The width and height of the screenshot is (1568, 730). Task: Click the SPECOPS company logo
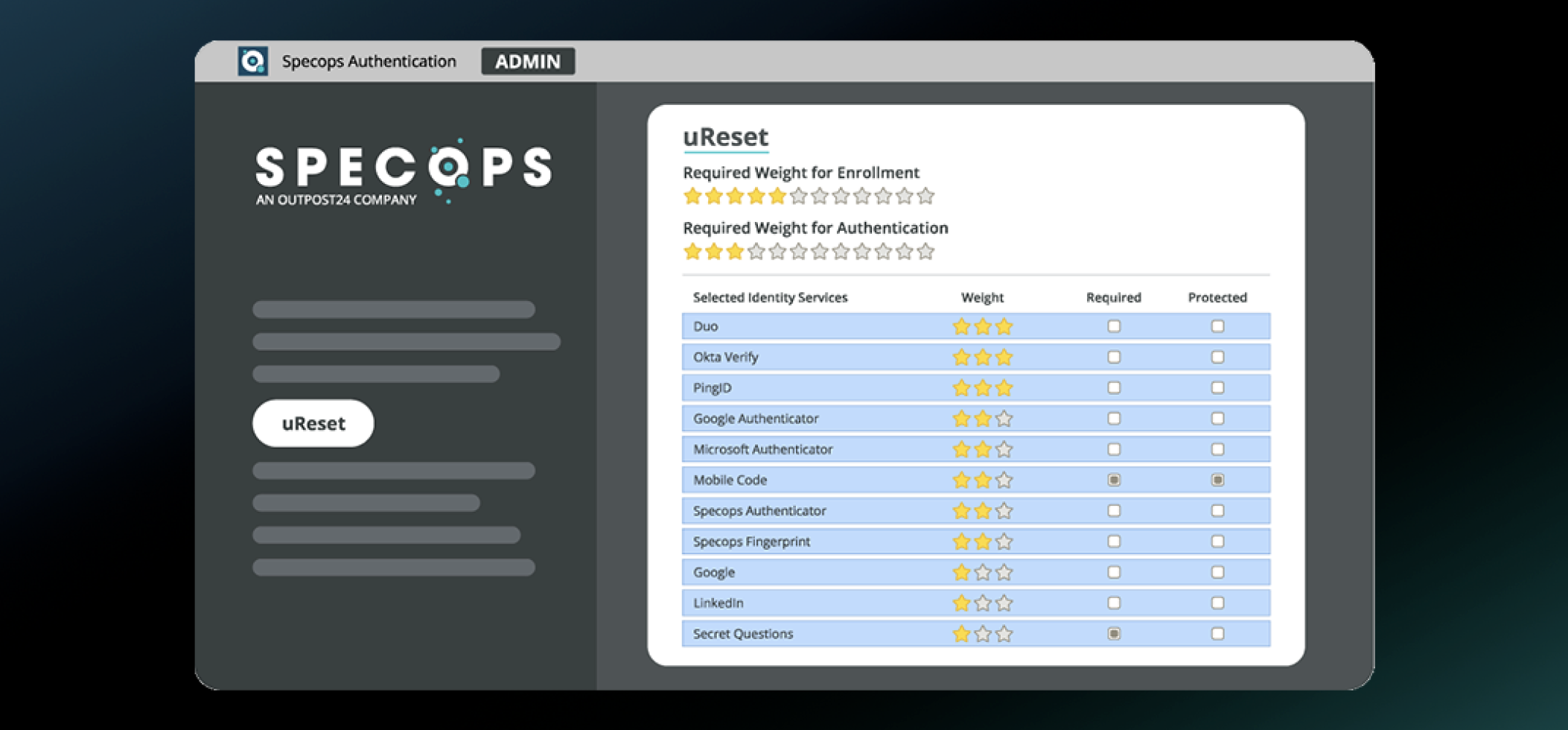pyautogui.click(x=404, y=171)
